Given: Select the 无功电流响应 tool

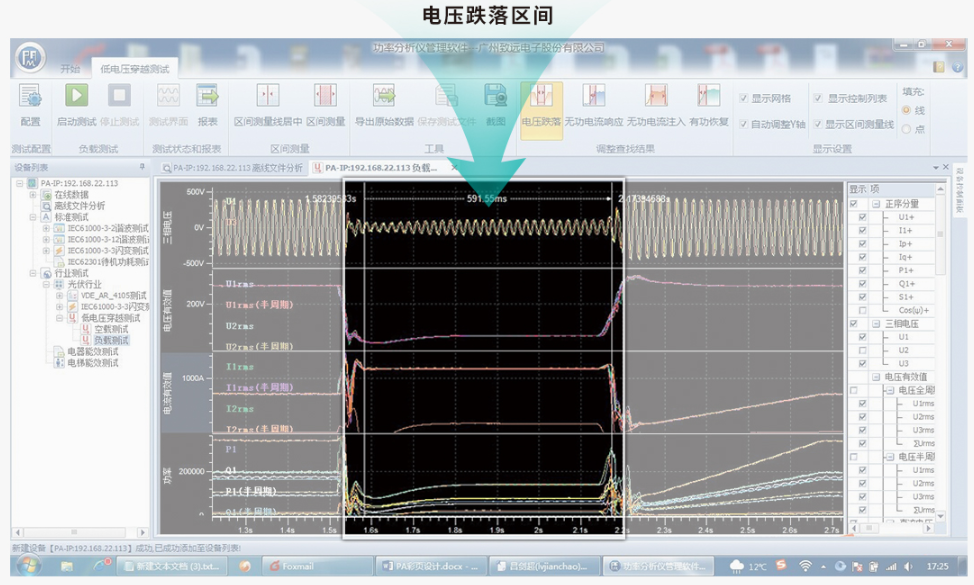Looking at the screenshot, I should pyautogui.click(x=594, y=104).
